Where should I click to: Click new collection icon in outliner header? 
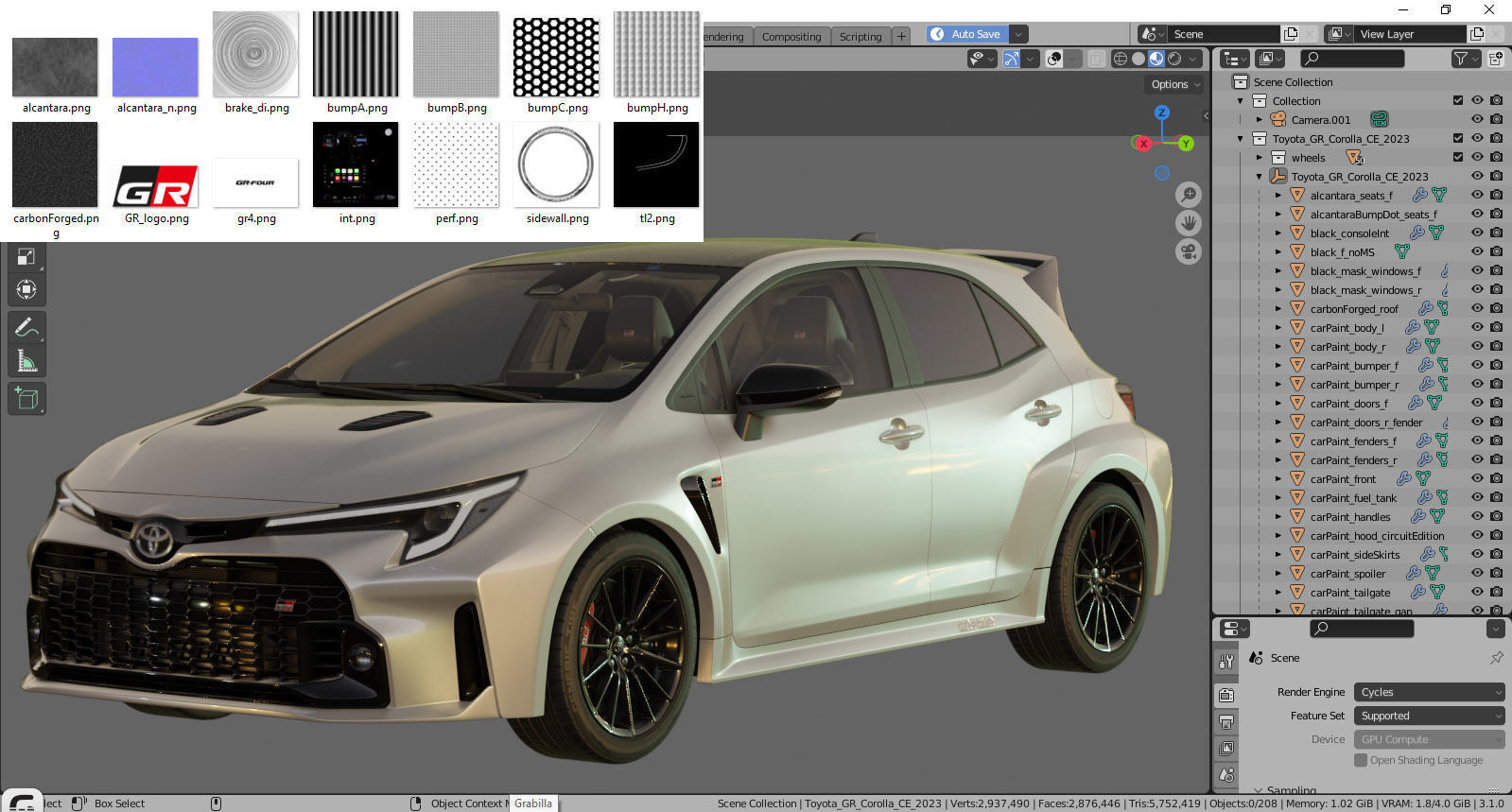(x=1496, y=59)
